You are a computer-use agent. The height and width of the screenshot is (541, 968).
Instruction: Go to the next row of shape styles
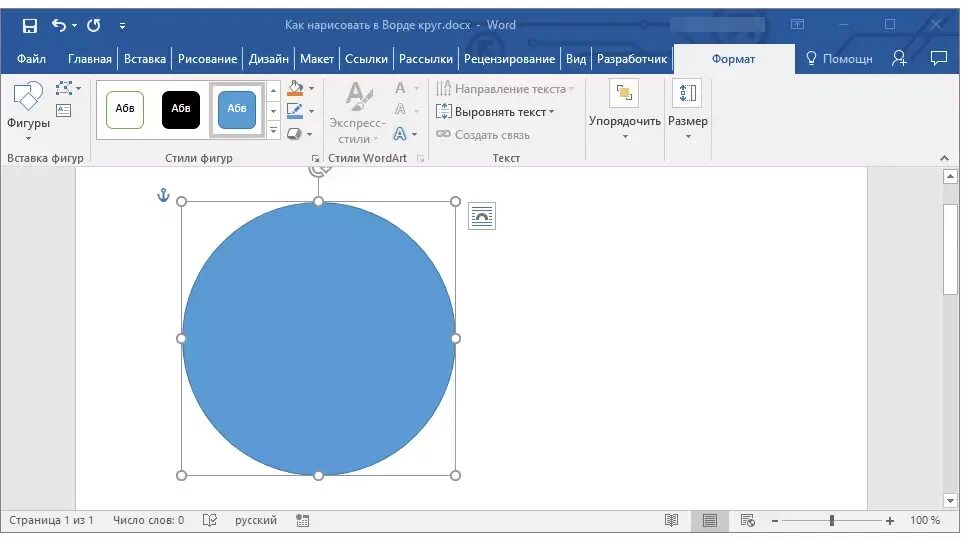point(273,111)
